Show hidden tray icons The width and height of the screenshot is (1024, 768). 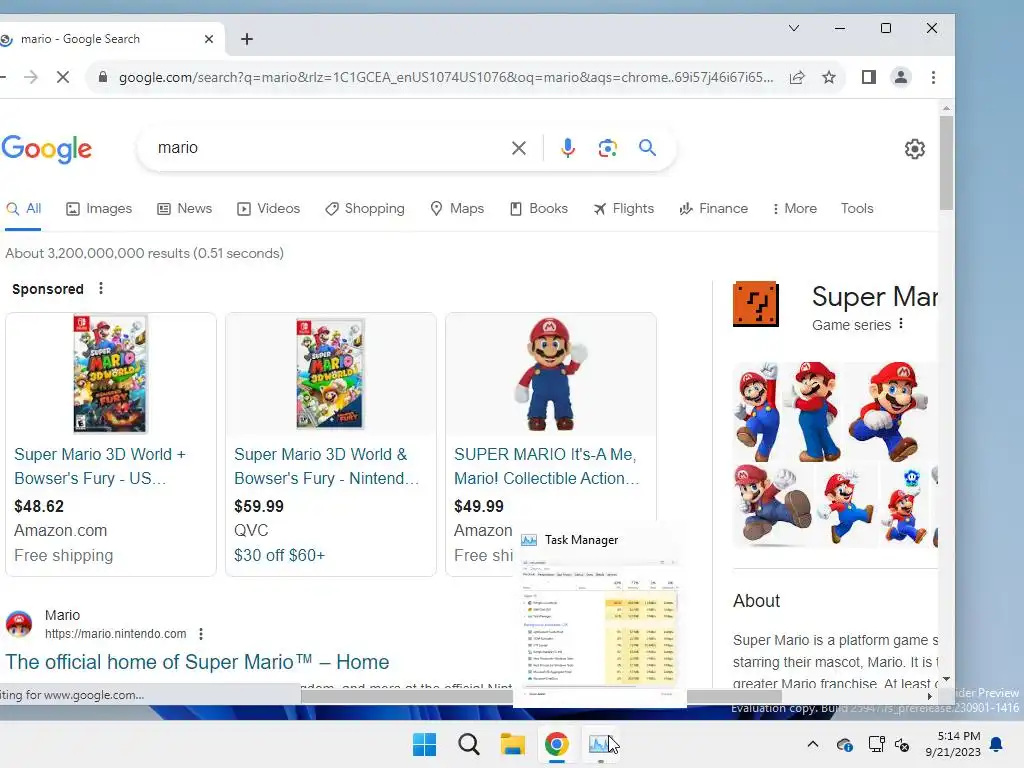point(812,744)
